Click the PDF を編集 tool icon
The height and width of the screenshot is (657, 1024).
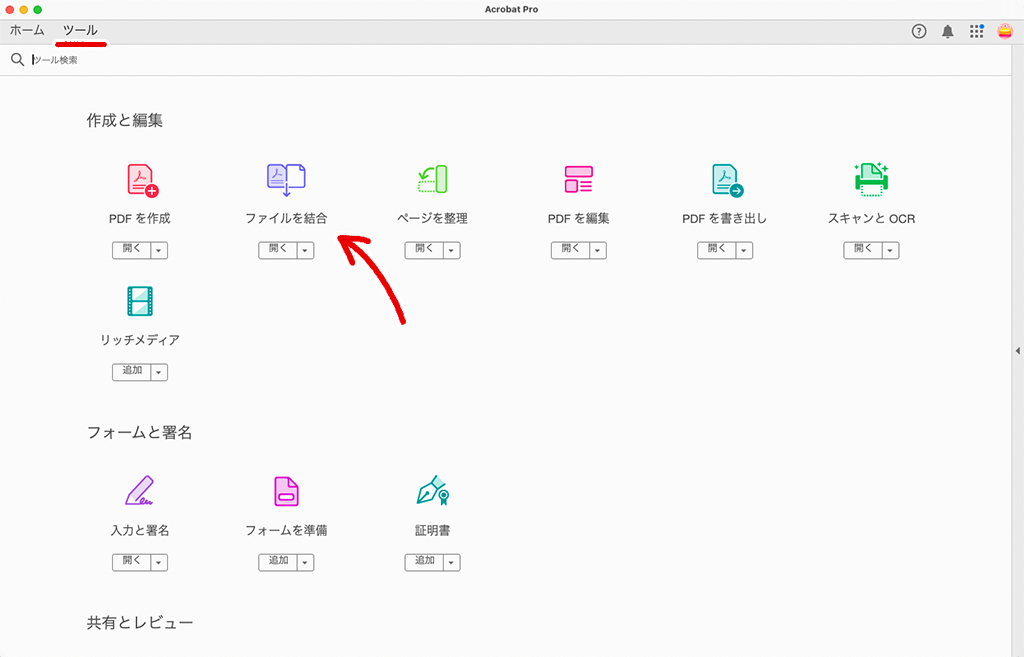click(579, 179)
